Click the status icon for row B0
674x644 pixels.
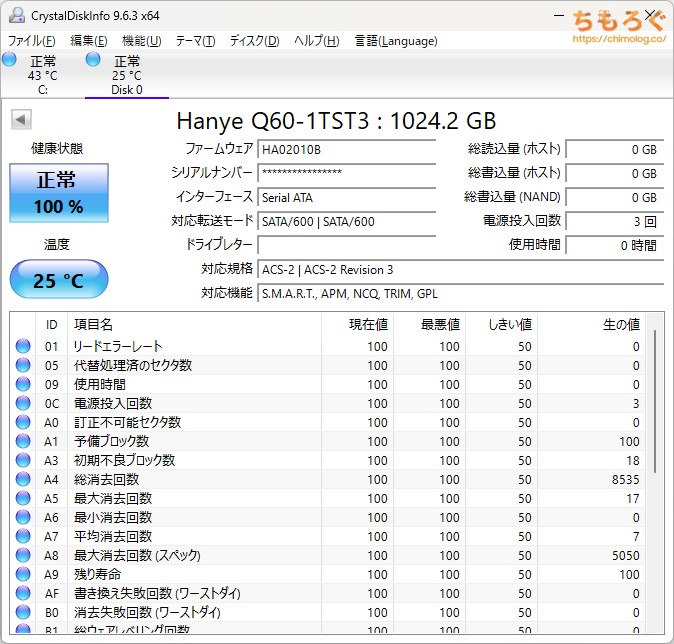(x=23, y=612)
